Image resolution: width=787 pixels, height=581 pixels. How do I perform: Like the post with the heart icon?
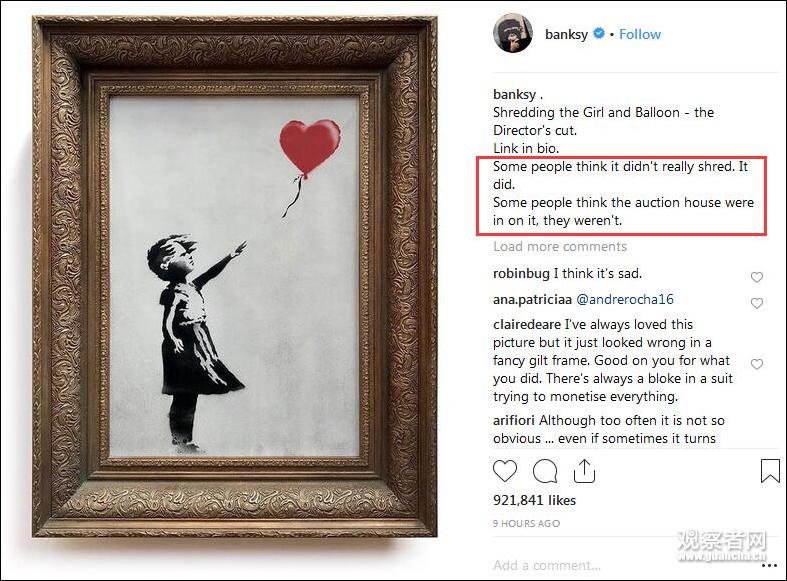(x=506, y=471)
